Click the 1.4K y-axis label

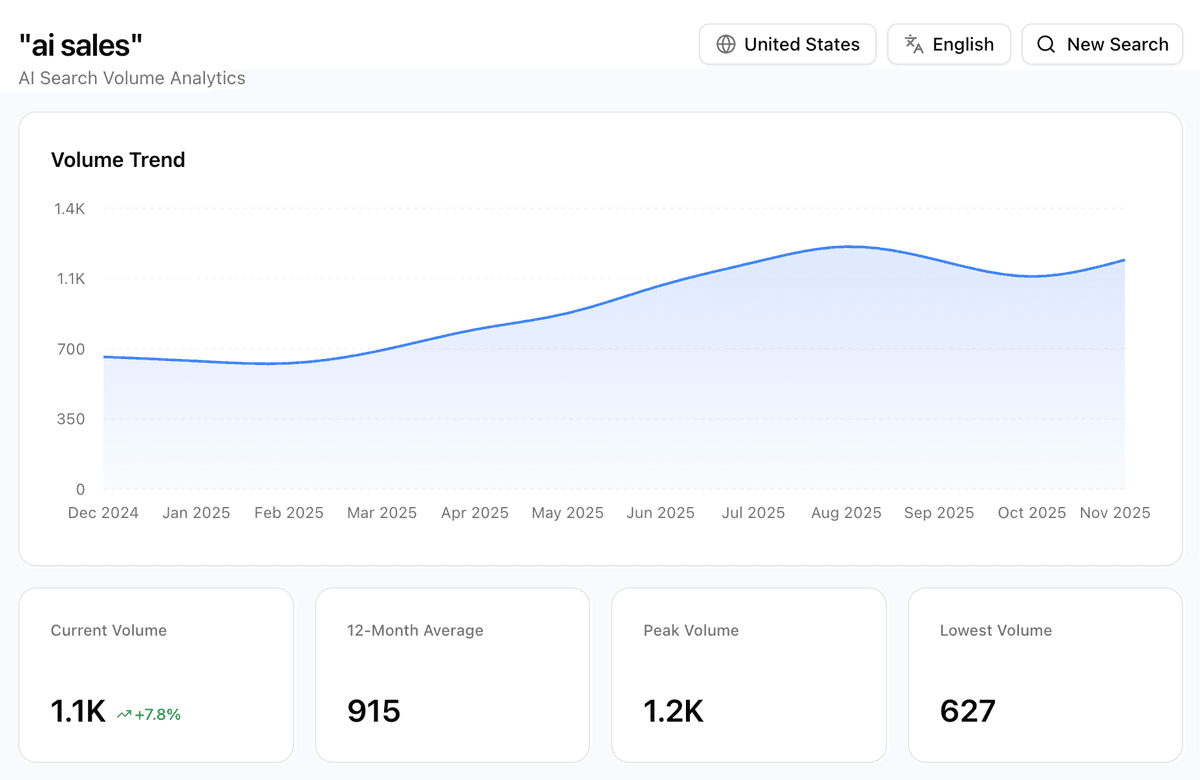pyautogui.click(x=70, y=208)
